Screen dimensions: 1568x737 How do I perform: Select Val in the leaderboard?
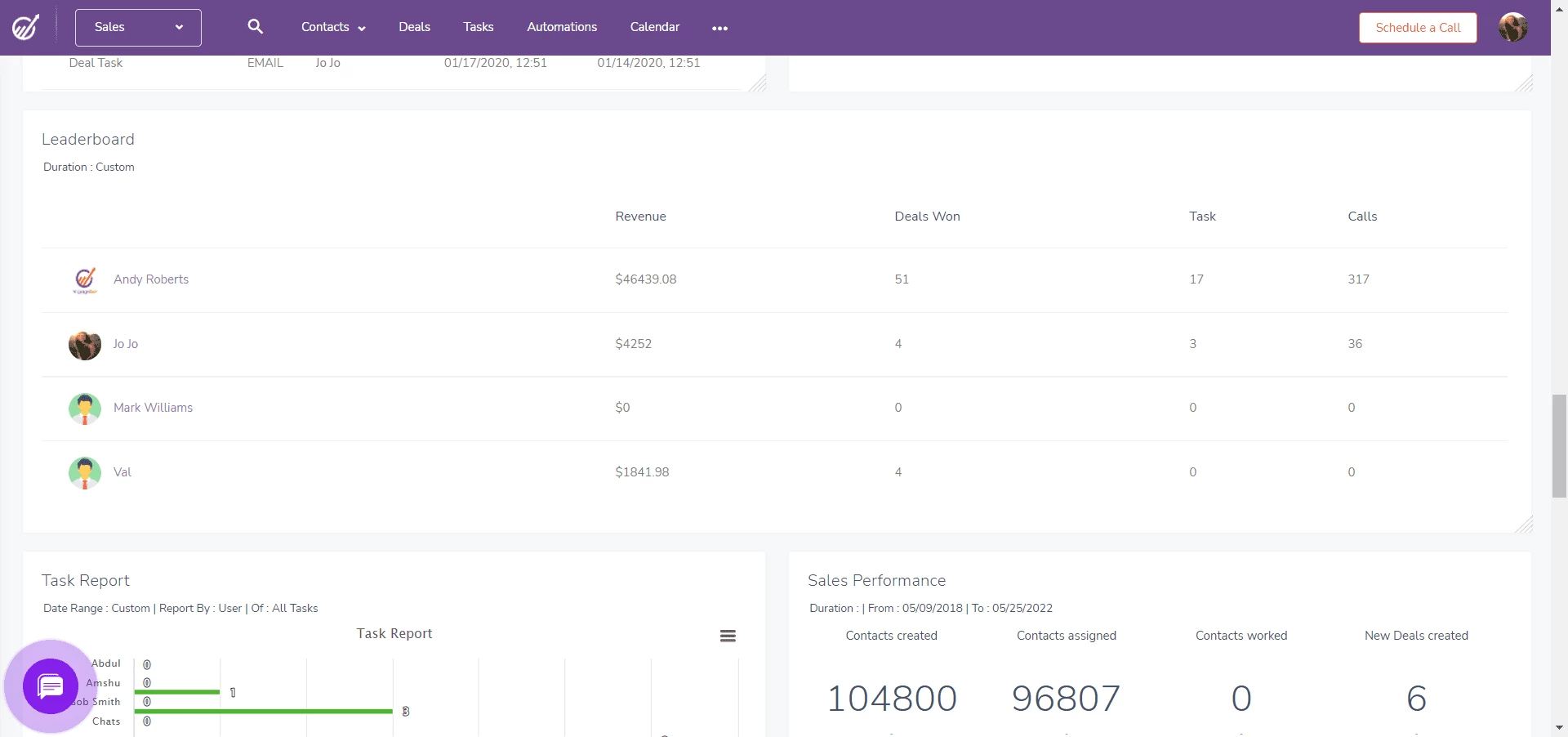[122, 472]
